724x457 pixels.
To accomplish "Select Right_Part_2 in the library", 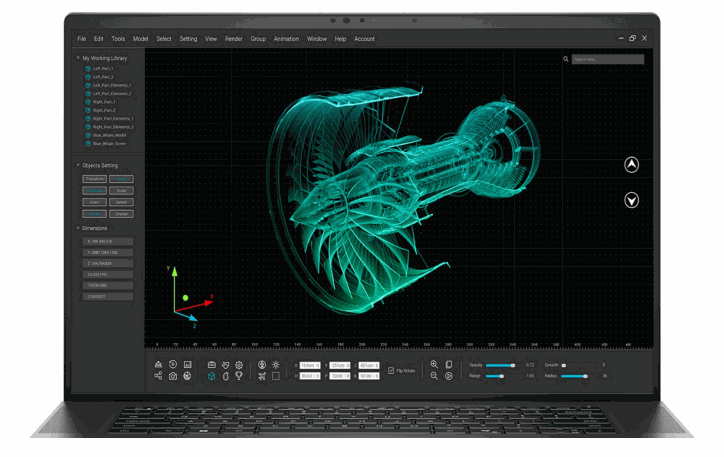I will [x=104, y=110].
